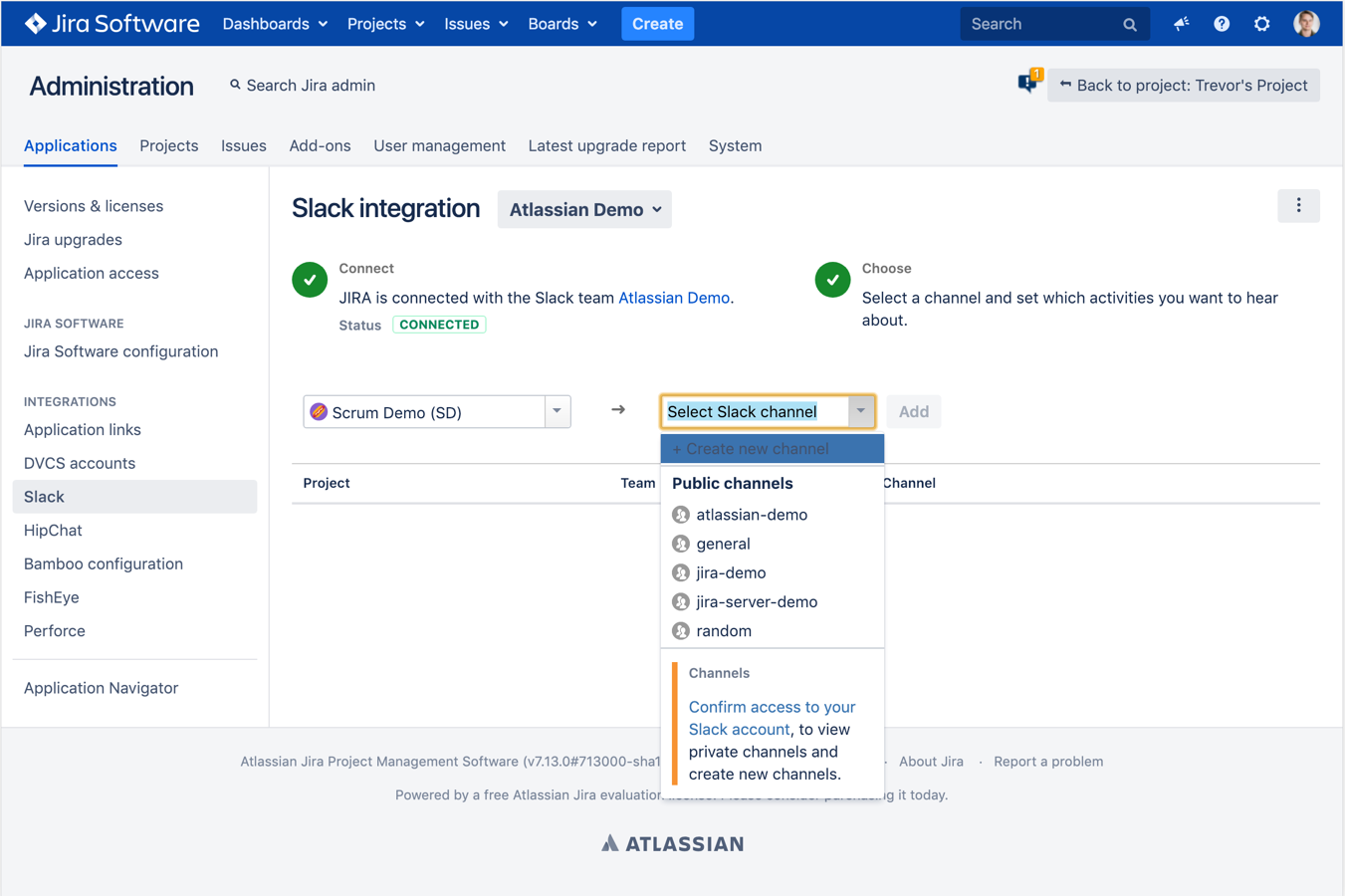Select the atlassian-demo public channel
The image size is (1345, 896).
tap(752, 515)
